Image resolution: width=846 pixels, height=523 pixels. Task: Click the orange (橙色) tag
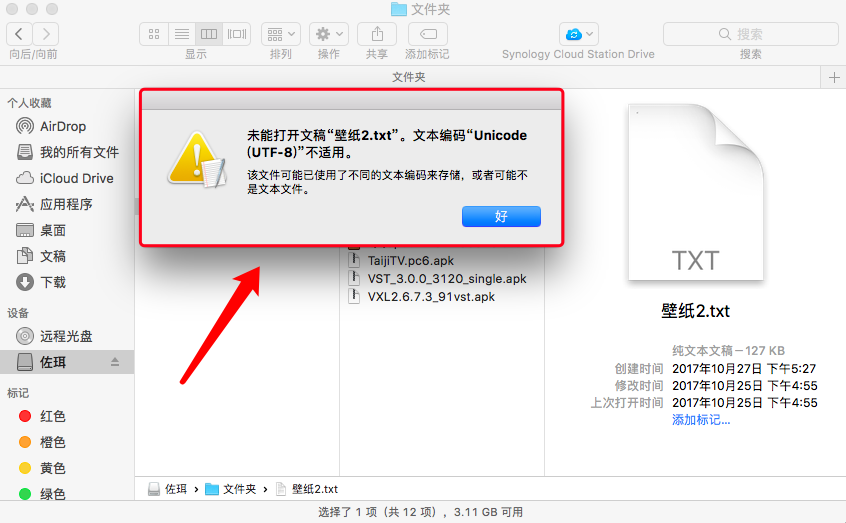click(42, 442)
